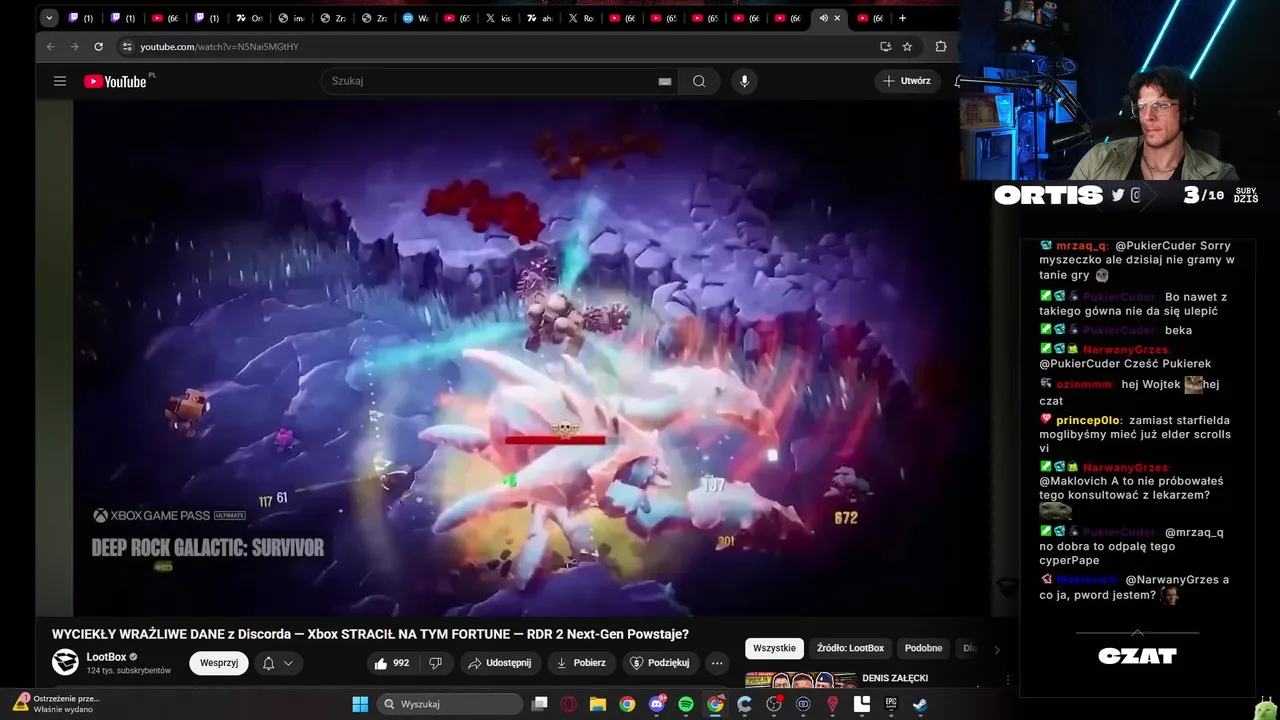
Task: Click the Podziękuj thanks button
Action: point(660,663)
